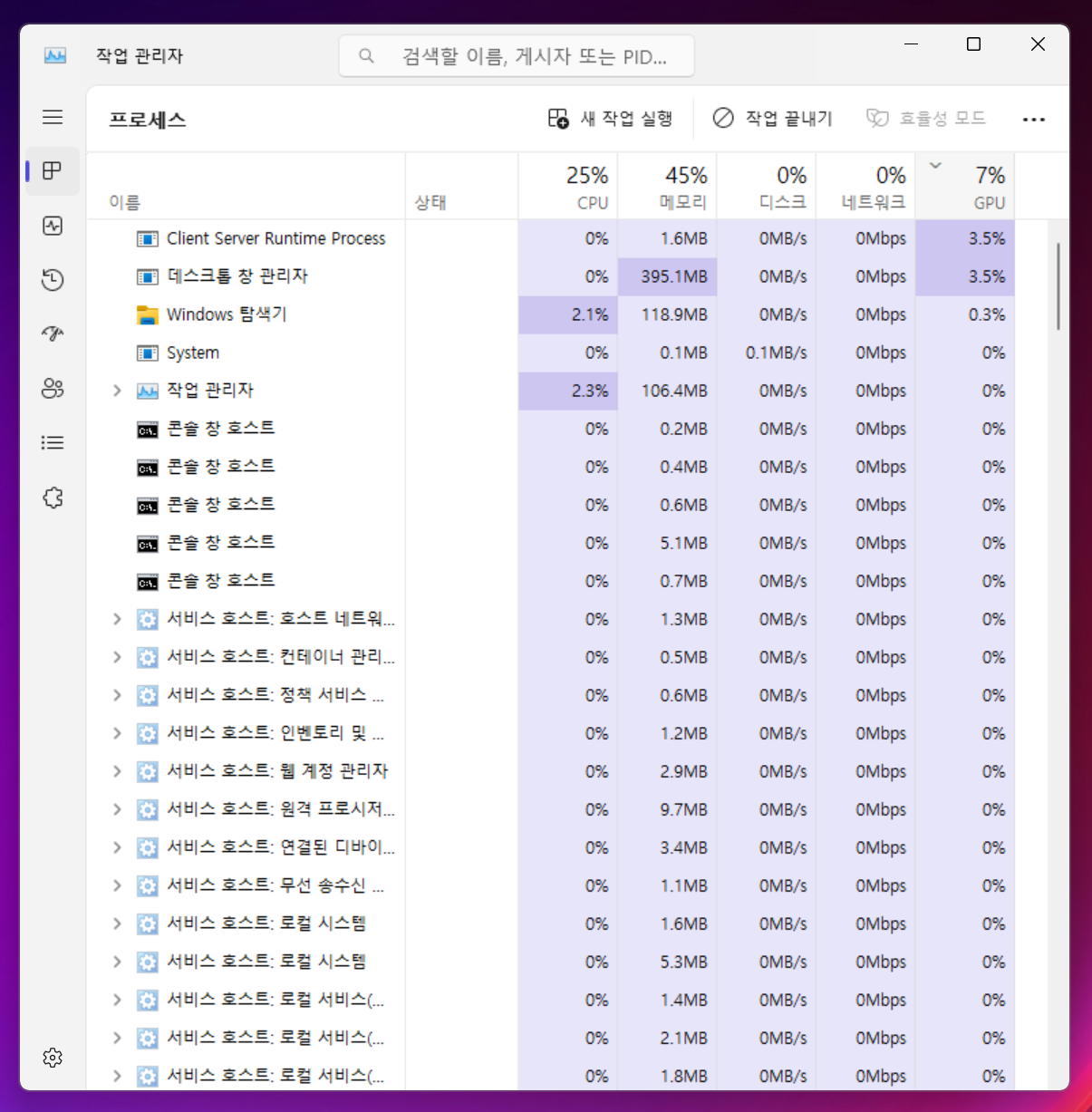Click the System process icon
Image resolution: width=1092 pixels, height=1112 pixels.
click(x=147, y=353)
